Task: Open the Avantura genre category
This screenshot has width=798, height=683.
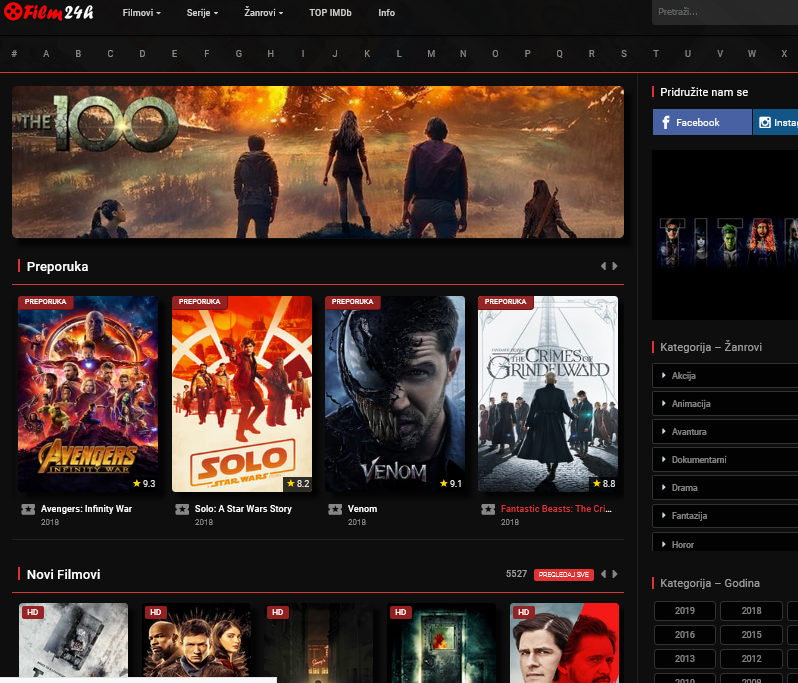Action: point(725,432)
